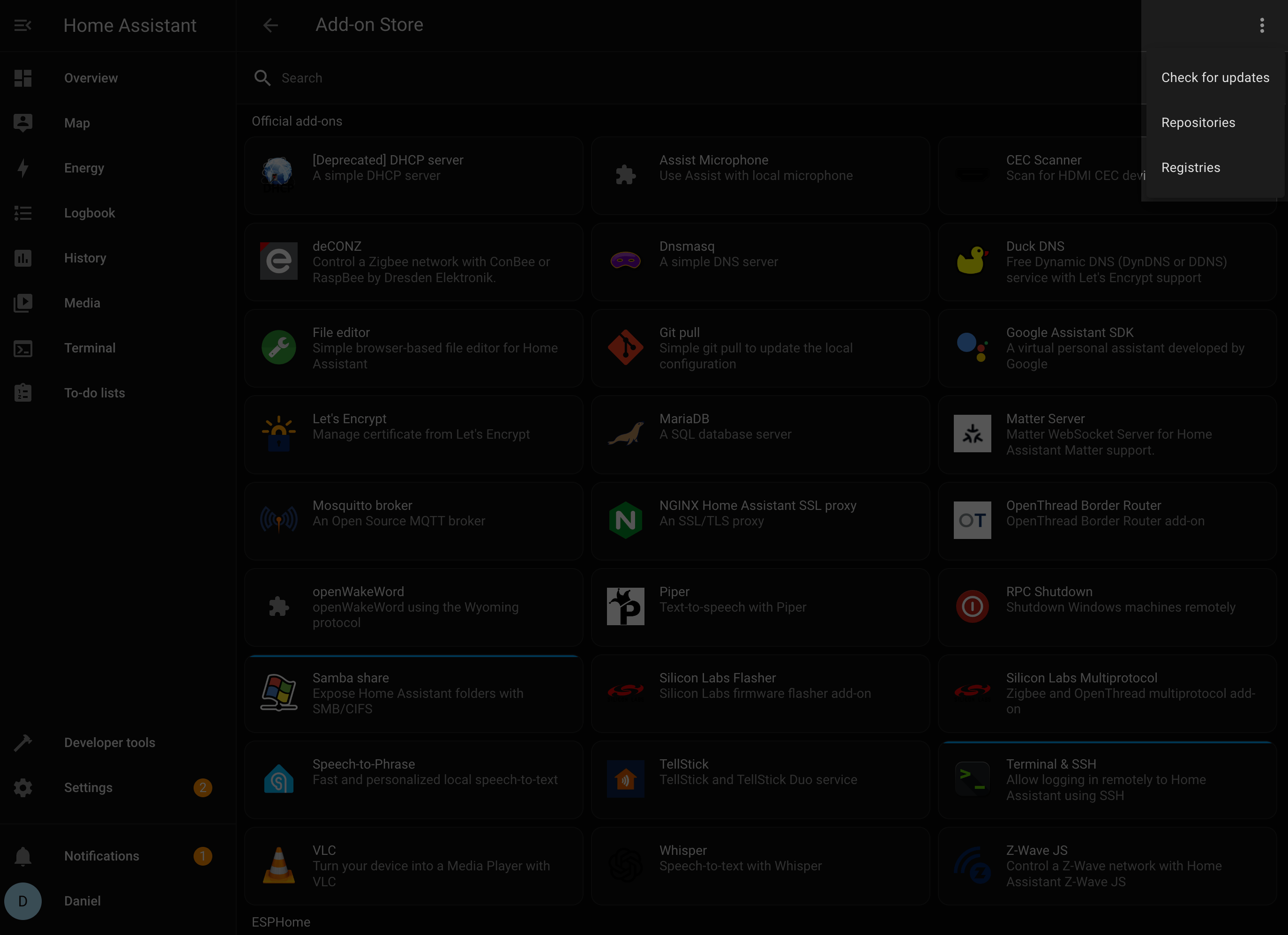Open the Notifications bell
The width and height of the screenshot is (1288, 935).
coord(22,855)
